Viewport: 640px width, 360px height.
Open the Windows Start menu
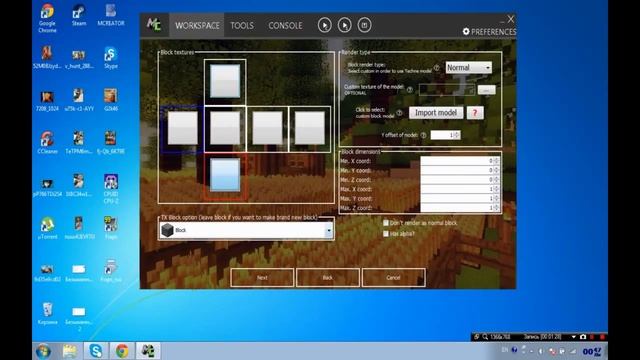point(43,351)
